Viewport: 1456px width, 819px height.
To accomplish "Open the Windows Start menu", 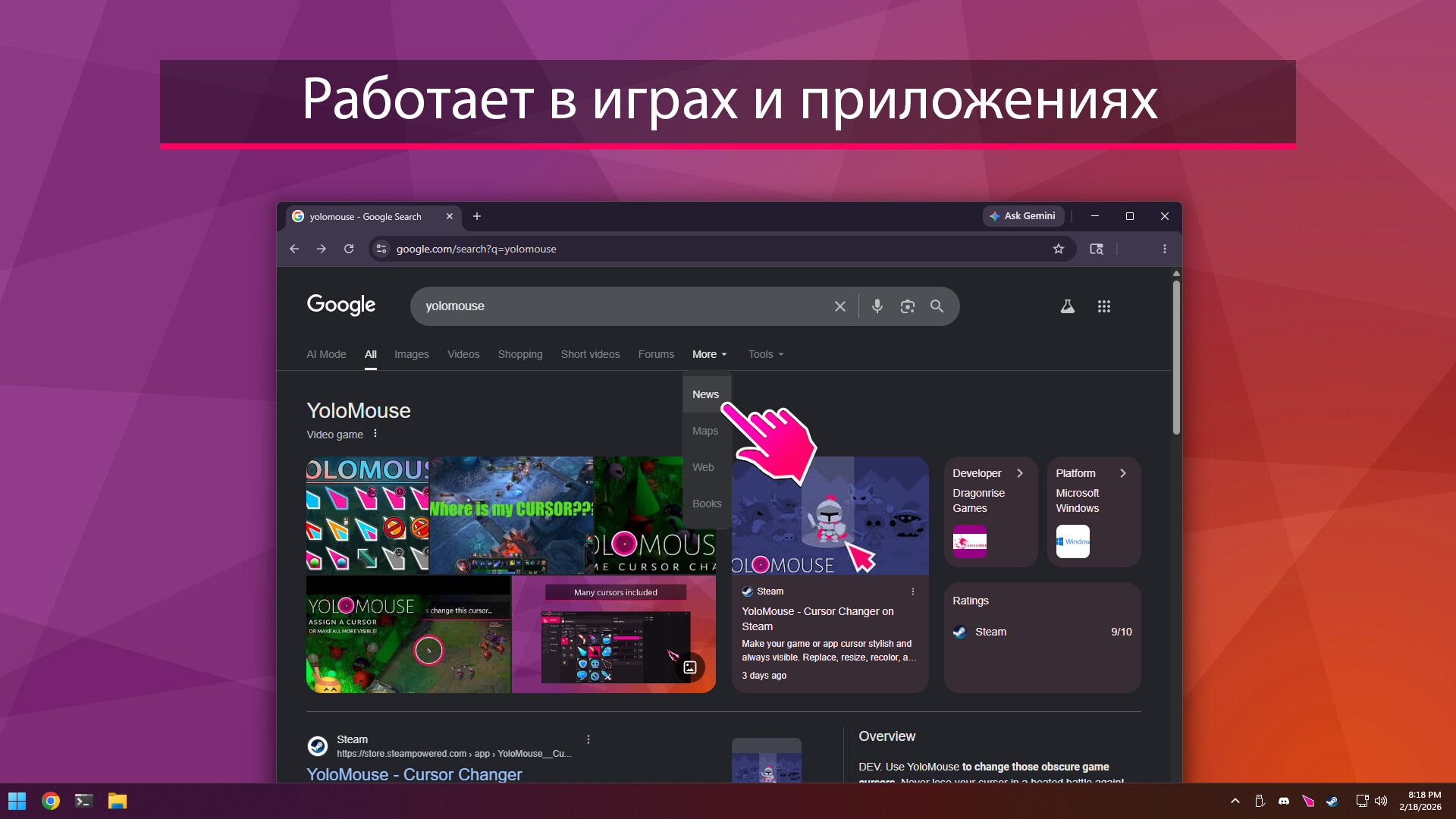I will tap(17, 801).
